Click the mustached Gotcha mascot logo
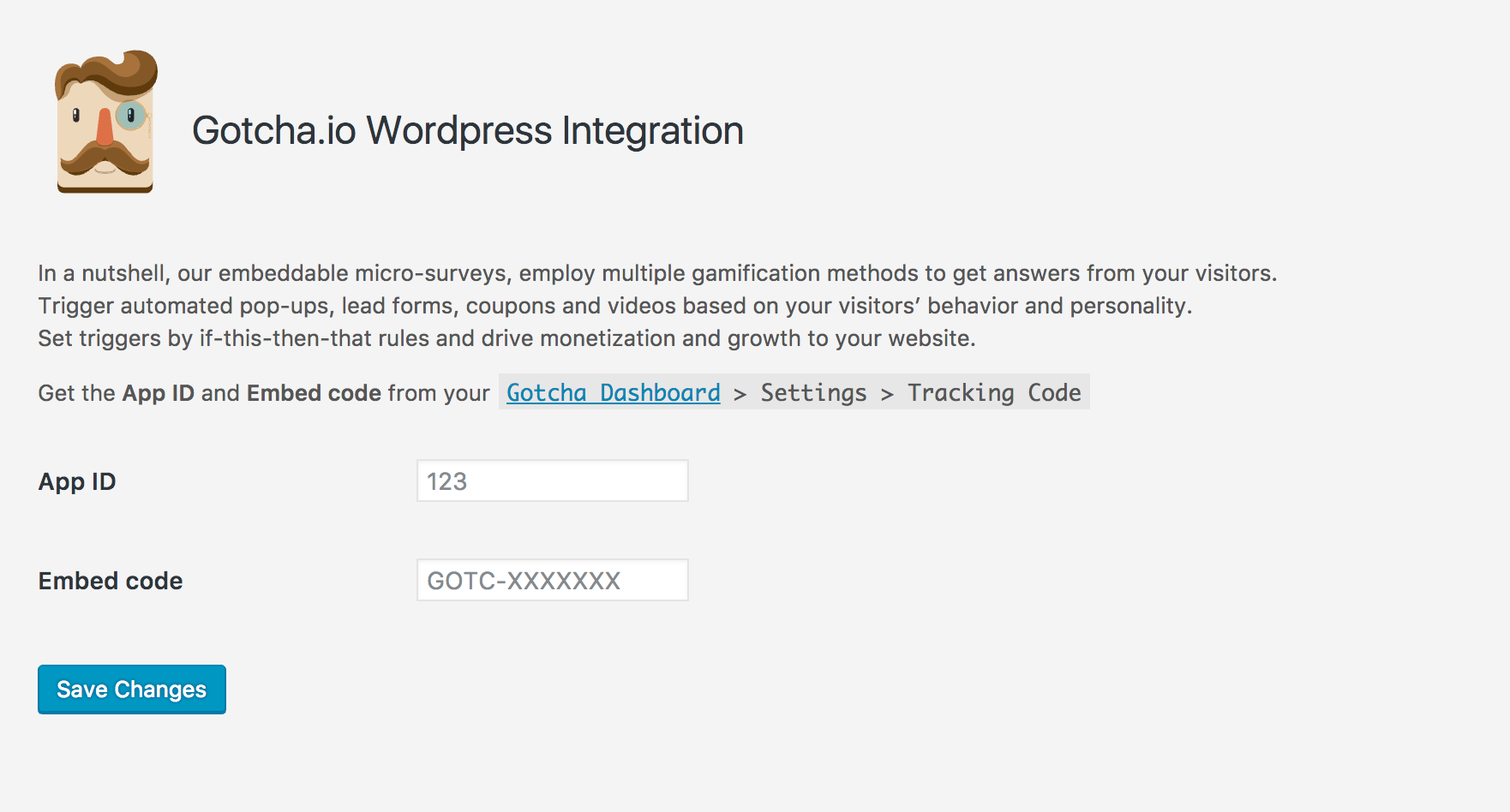1510x812 pixels. pyautogui.click(x=105, y=122)
